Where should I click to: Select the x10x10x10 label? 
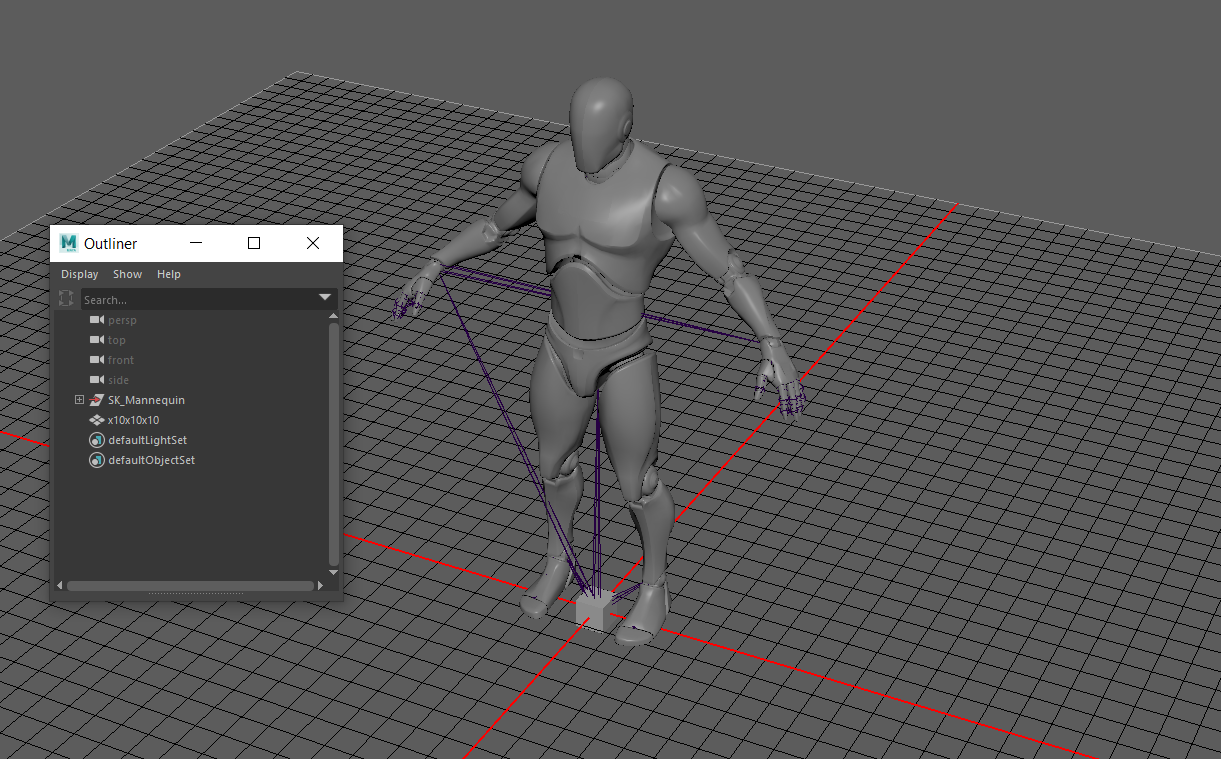point(134,420)
